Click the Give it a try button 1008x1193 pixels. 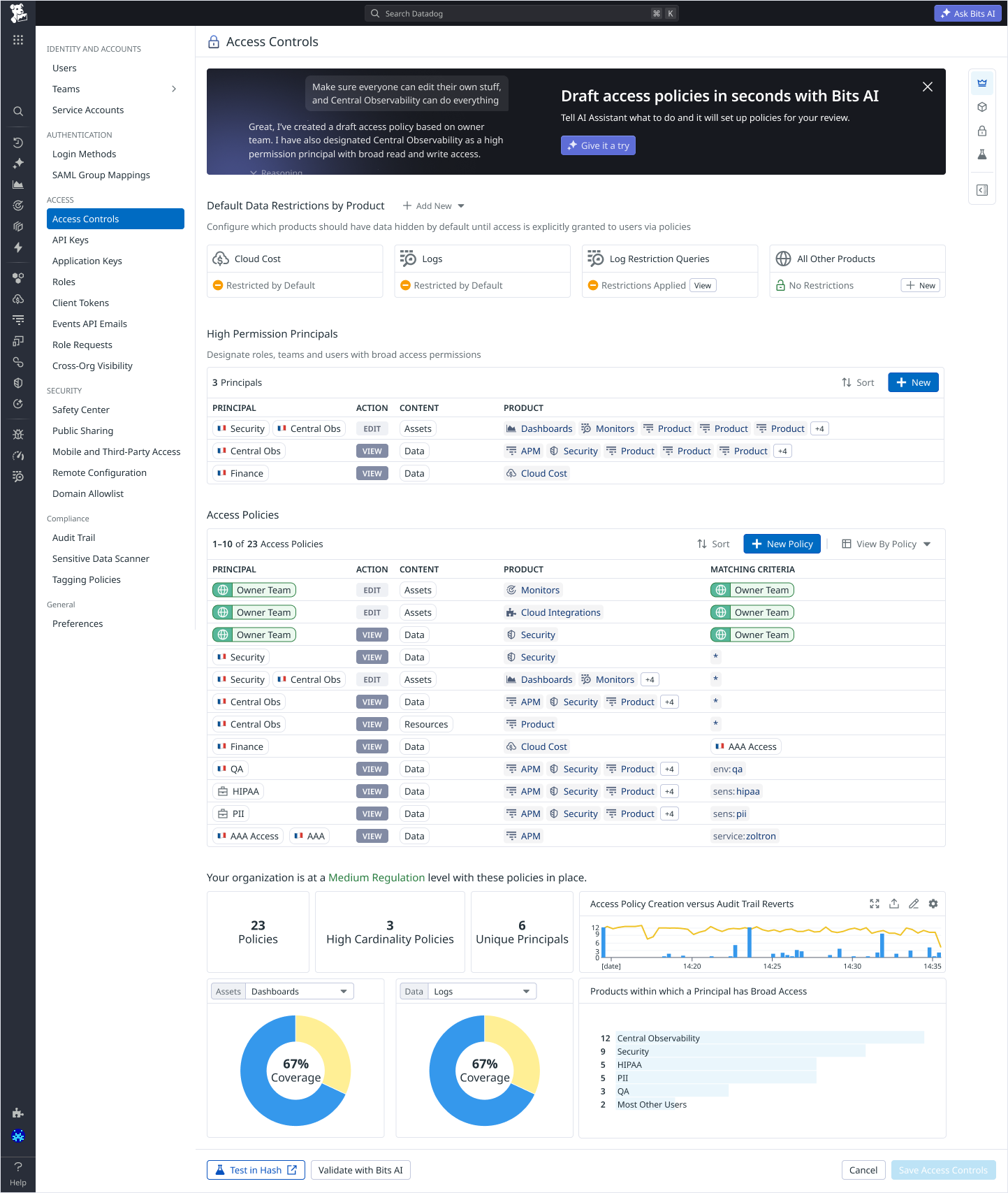[x=598, y=145]
